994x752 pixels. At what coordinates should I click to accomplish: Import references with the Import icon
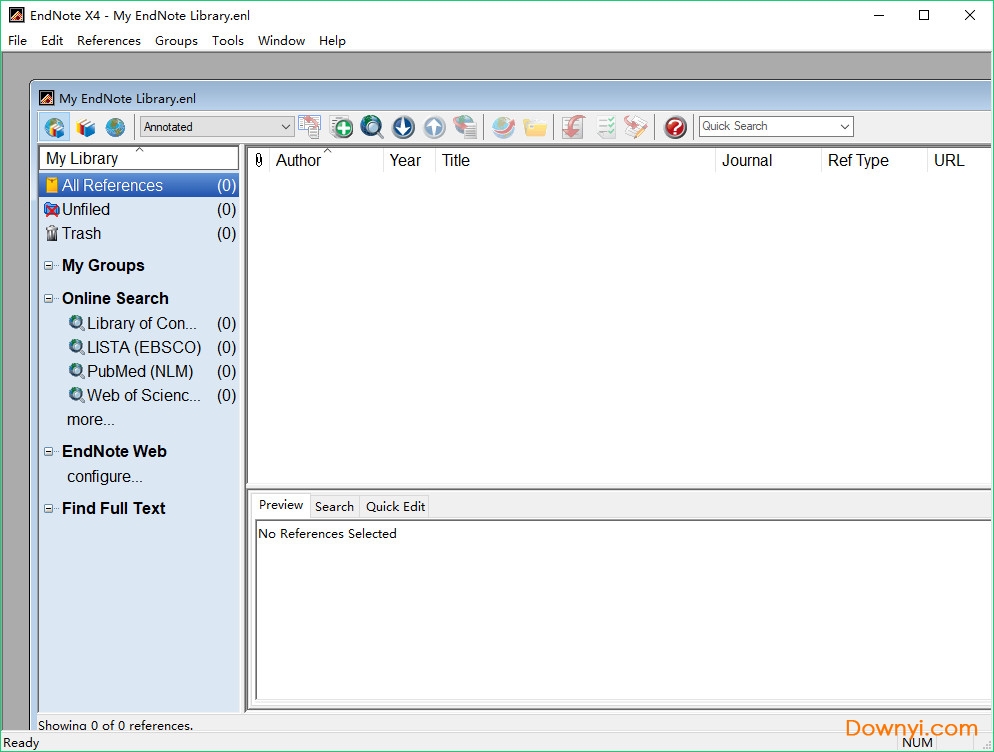pyautogui.click(x=403, y=127)
